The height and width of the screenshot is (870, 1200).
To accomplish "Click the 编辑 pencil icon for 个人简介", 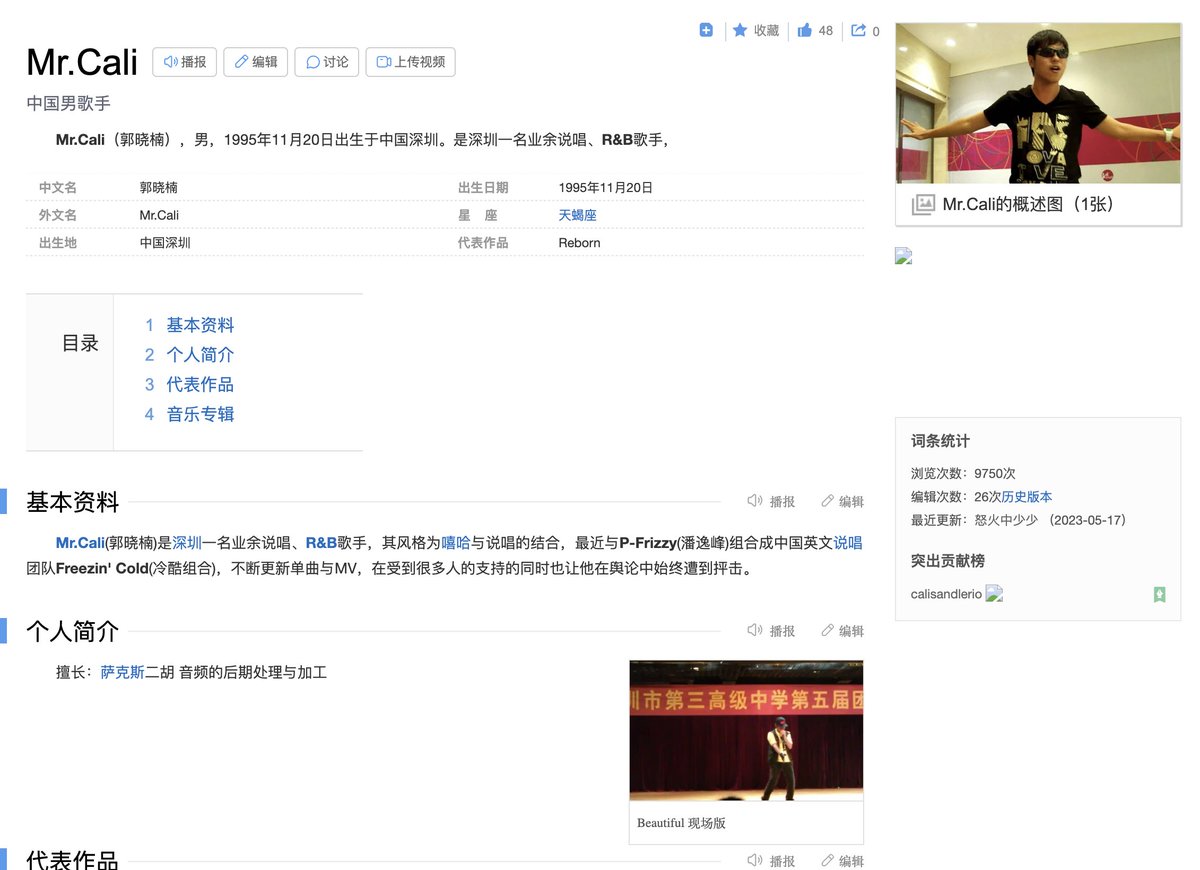I will (x=842, y=630).
